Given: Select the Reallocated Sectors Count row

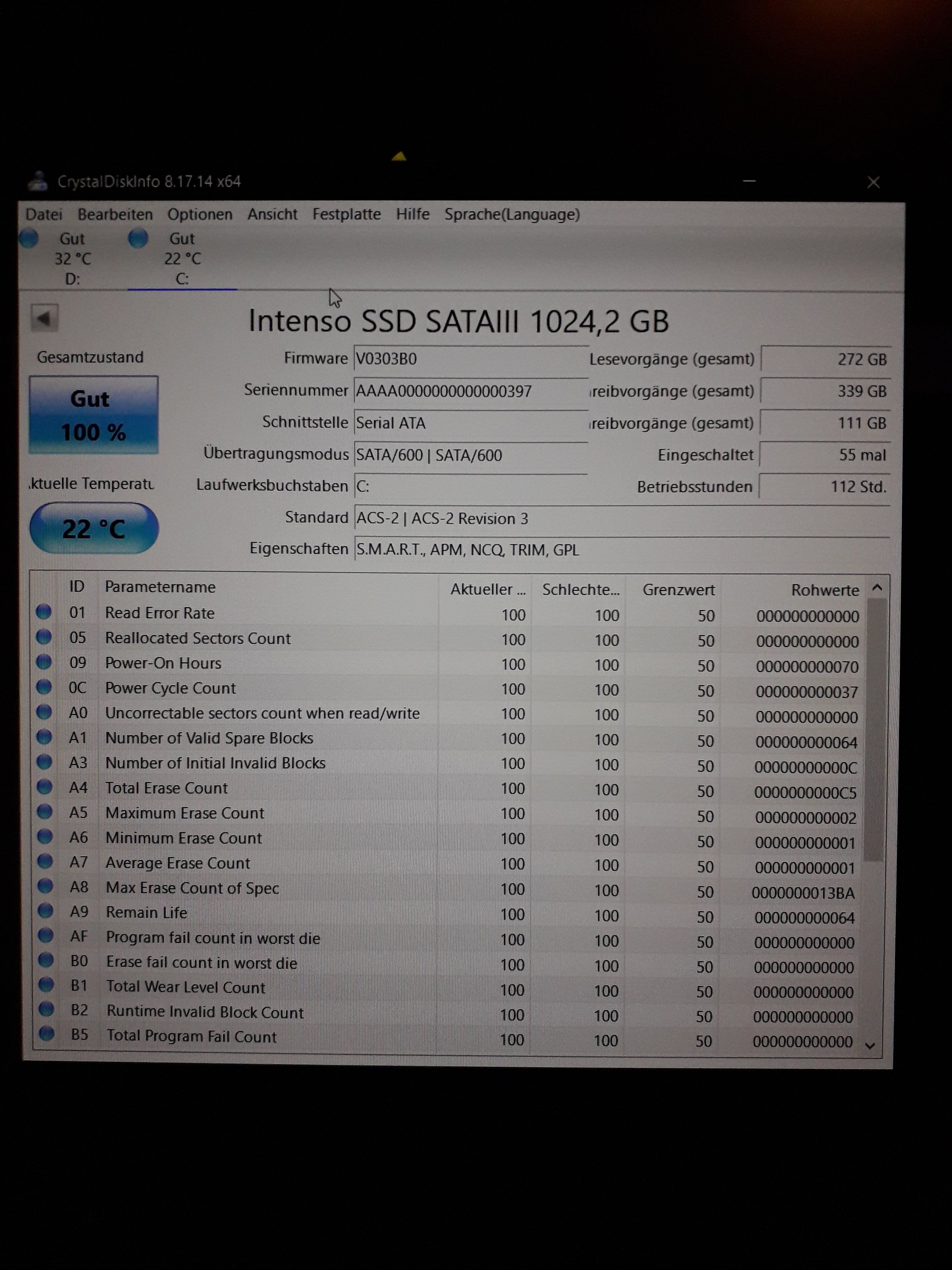Looking at the screenshot, I should (x=198, y=638).
